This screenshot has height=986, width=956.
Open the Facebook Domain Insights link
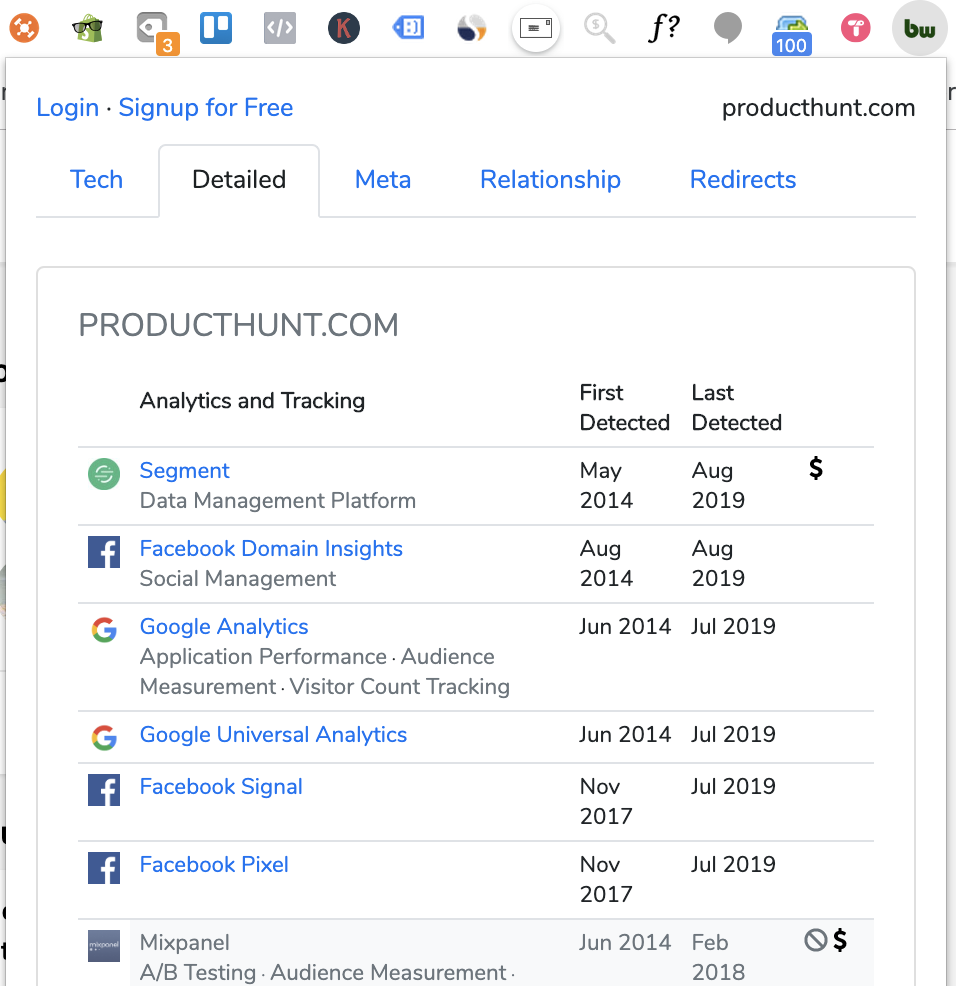pos(271,548)
